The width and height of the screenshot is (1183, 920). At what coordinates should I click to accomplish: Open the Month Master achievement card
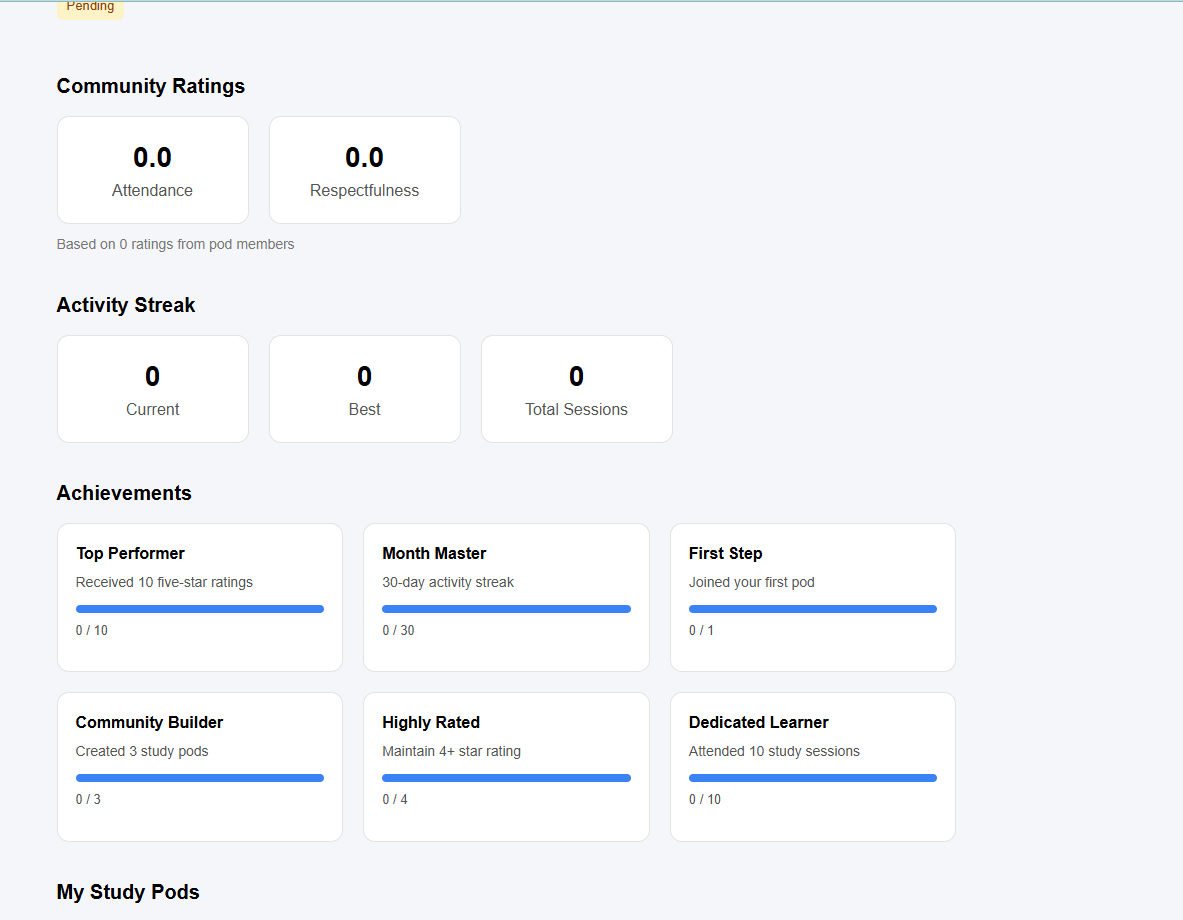coord(506,597)
